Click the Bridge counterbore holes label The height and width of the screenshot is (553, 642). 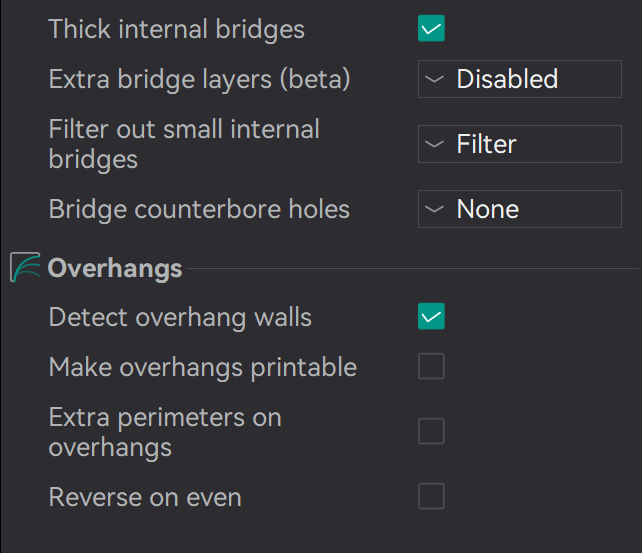[199, 209]
